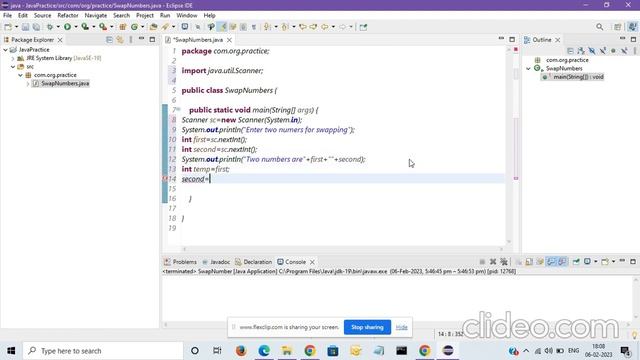Open the Run menu
Image resolution: width=640 pixels, height=360 pixels.
coord(165,15)
